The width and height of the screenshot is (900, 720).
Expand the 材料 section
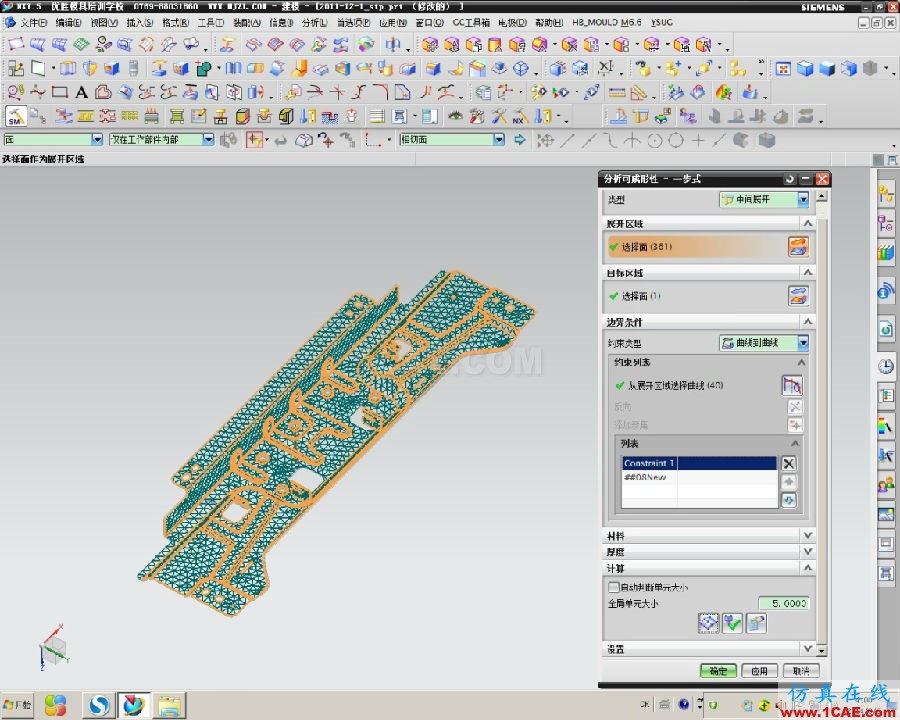pos(808,535)
